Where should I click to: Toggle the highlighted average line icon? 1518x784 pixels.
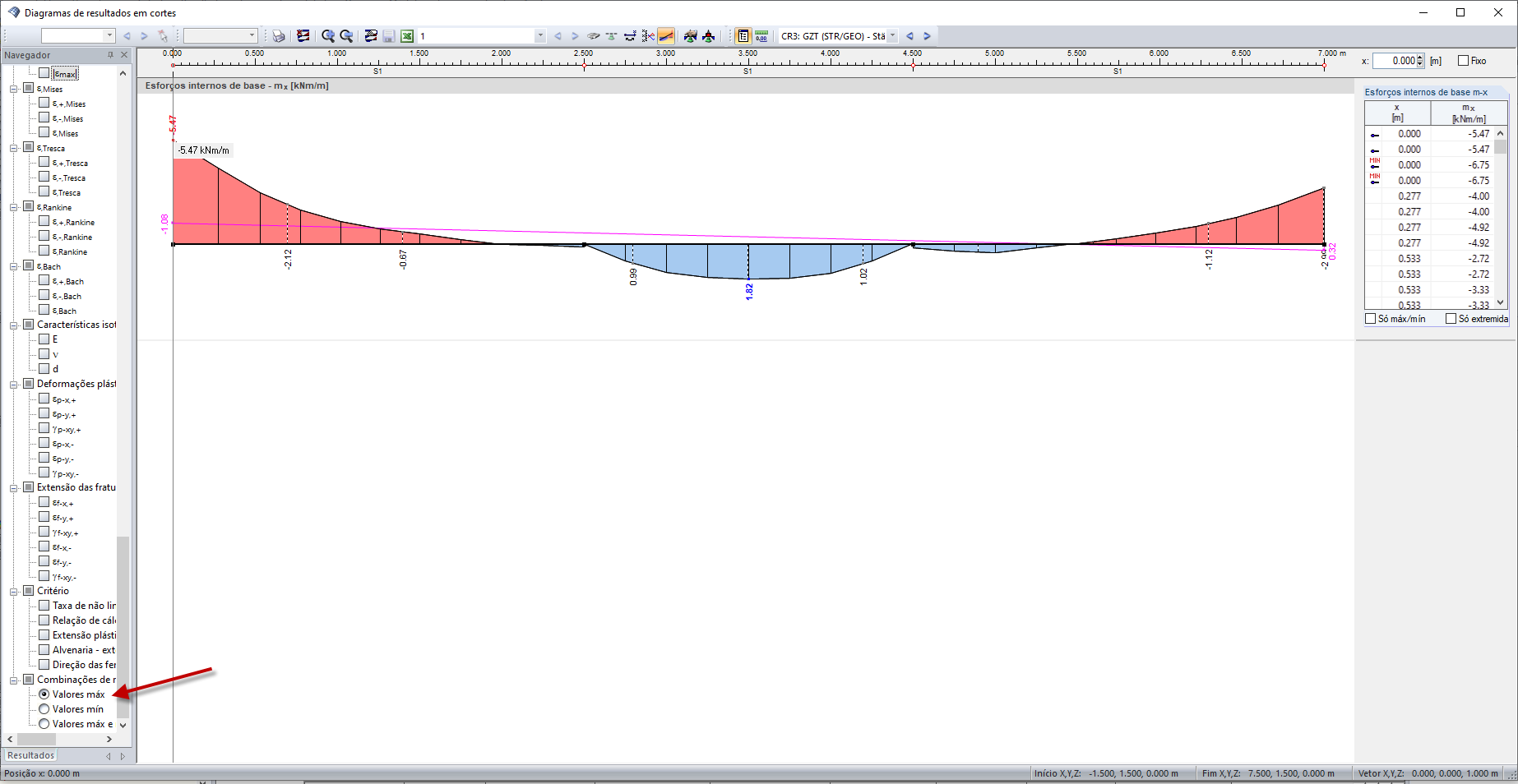click(x=666, y=36)
